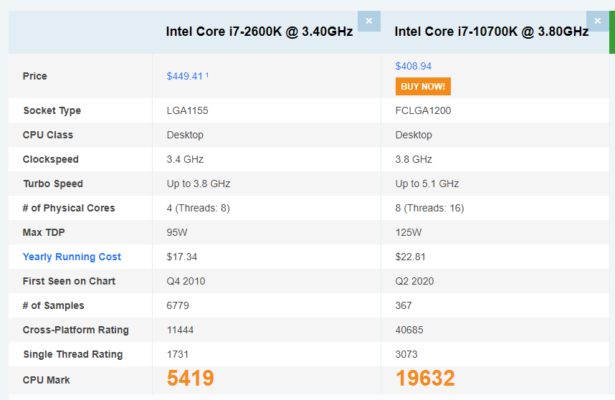The image size is (615, 400).
Task: Click the Turbo Speed row label
Action: point(53,184)
